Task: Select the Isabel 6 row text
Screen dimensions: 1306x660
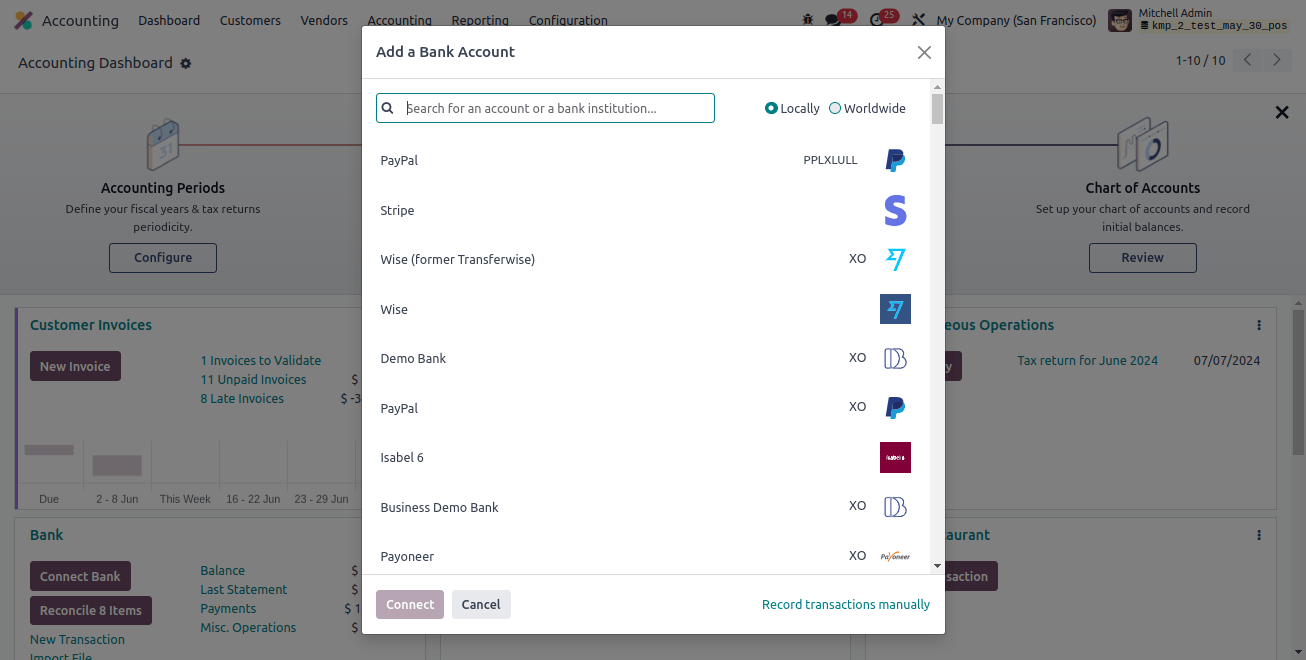Action: point(402,457)
